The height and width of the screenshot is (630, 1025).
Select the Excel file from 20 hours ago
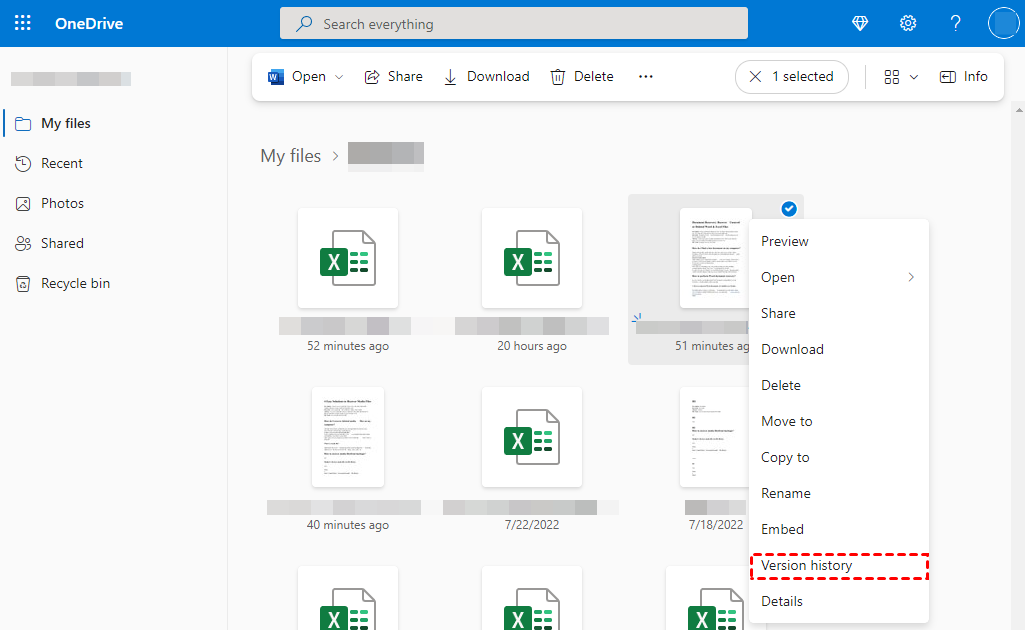click(532, 258)
